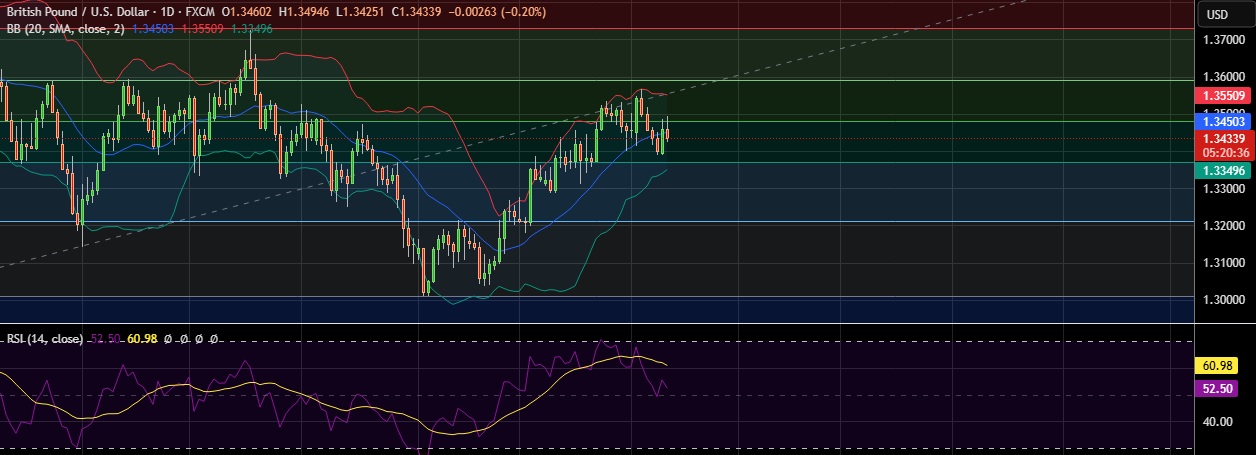
Task: Select the BB (20, SMA, close, 2) indicator legend
Action: click(x=65, y=29)
